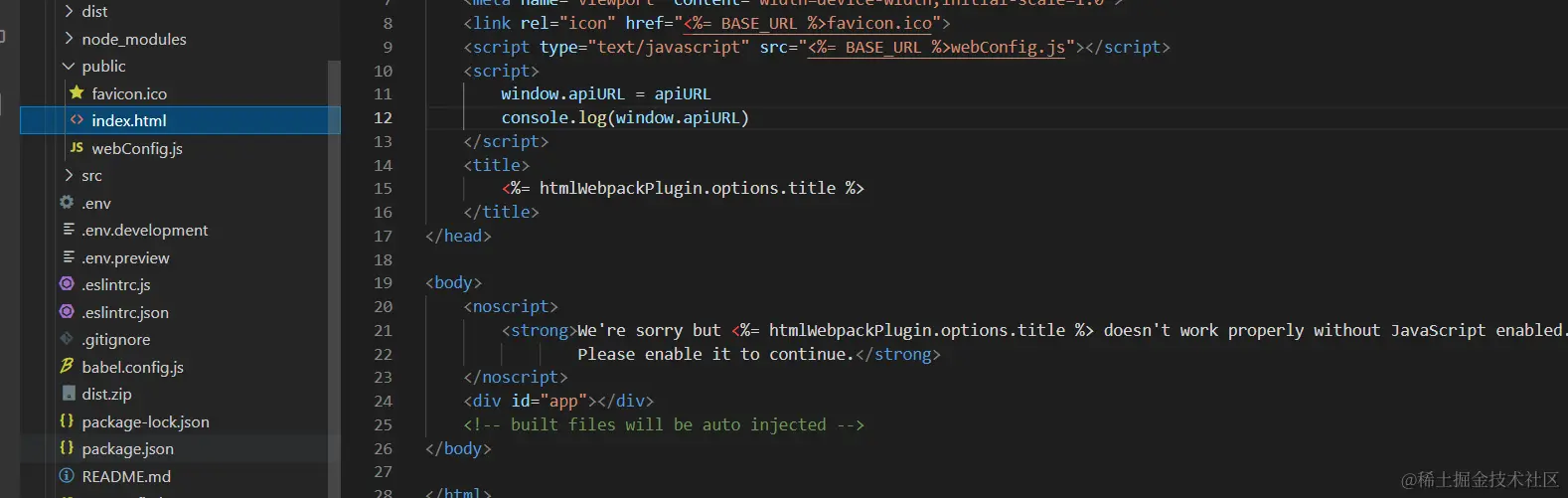Click the lines icon beside .env.preview
Screen dimensions: 1568x498
tap(69, 256)
